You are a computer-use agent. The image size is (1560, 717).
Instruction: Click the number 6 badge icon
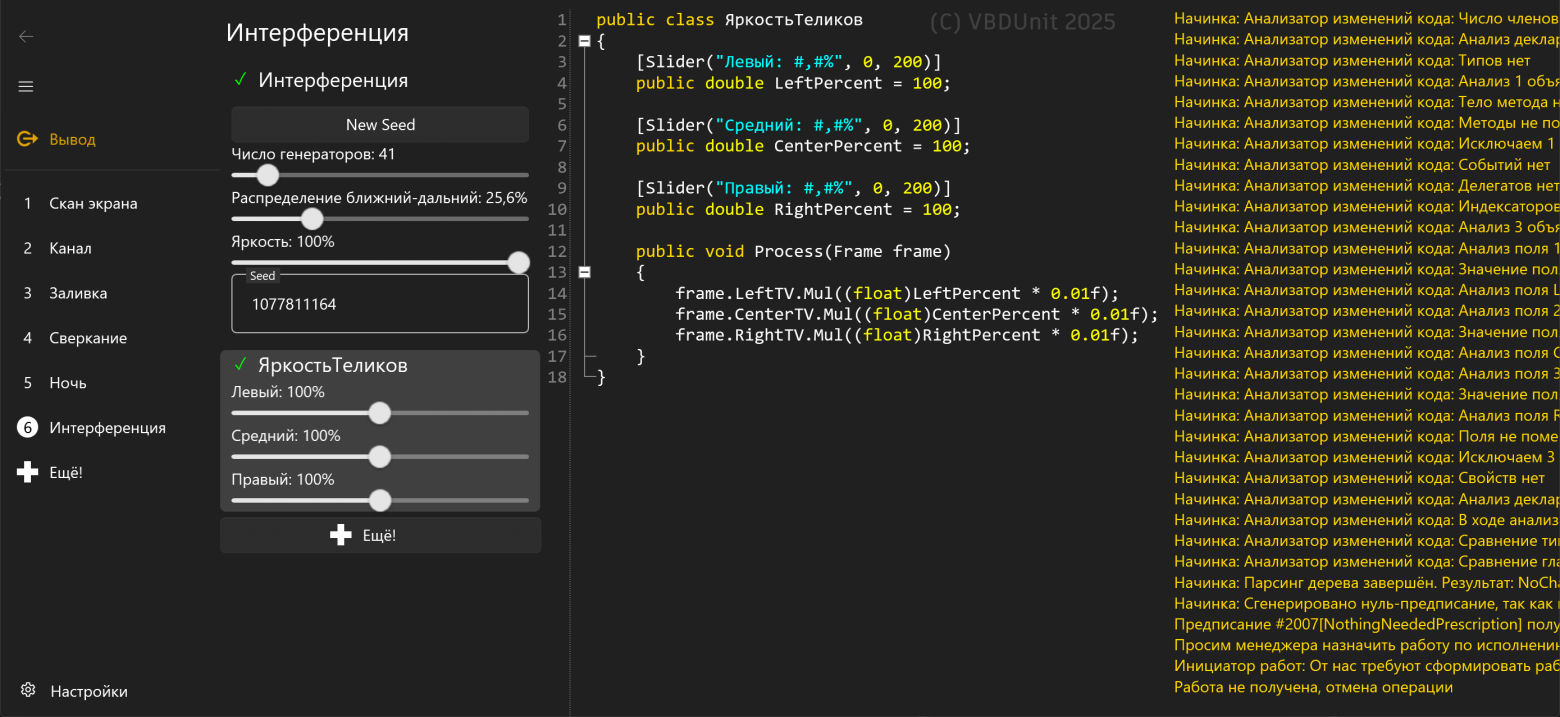coord(27,428)
